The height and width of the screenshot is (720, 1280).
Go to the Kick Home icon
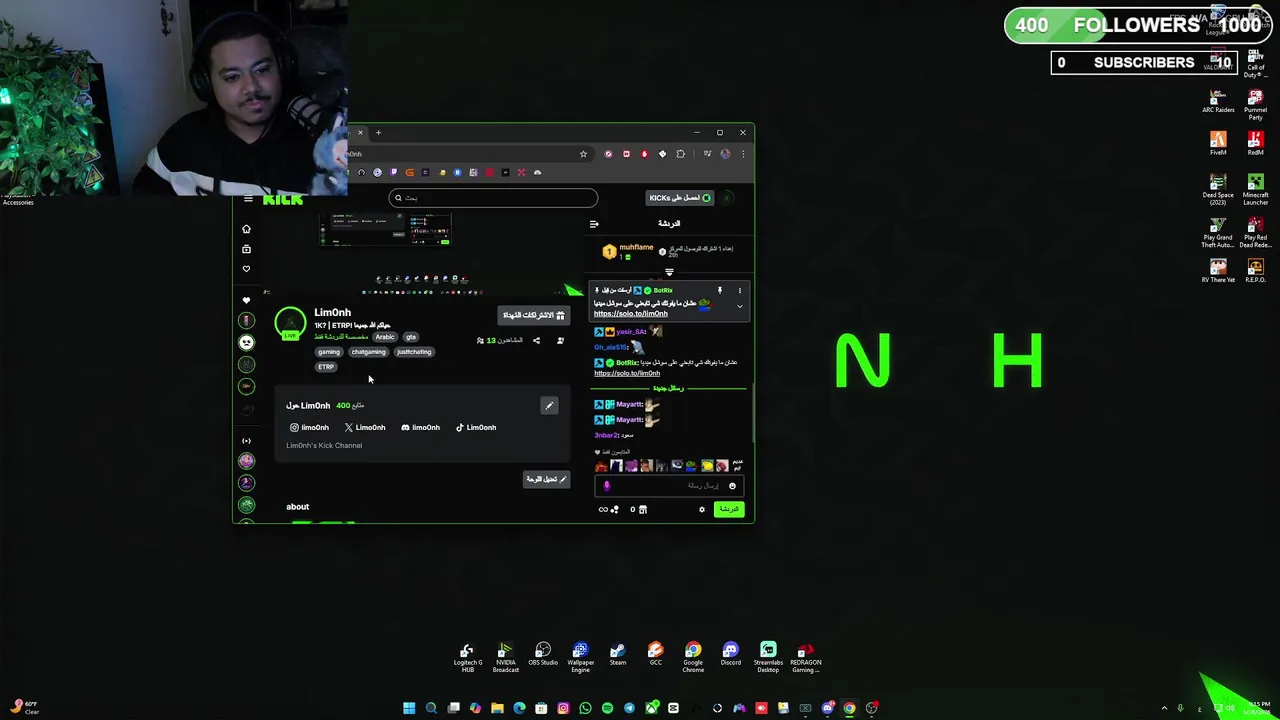pos(246,229)
